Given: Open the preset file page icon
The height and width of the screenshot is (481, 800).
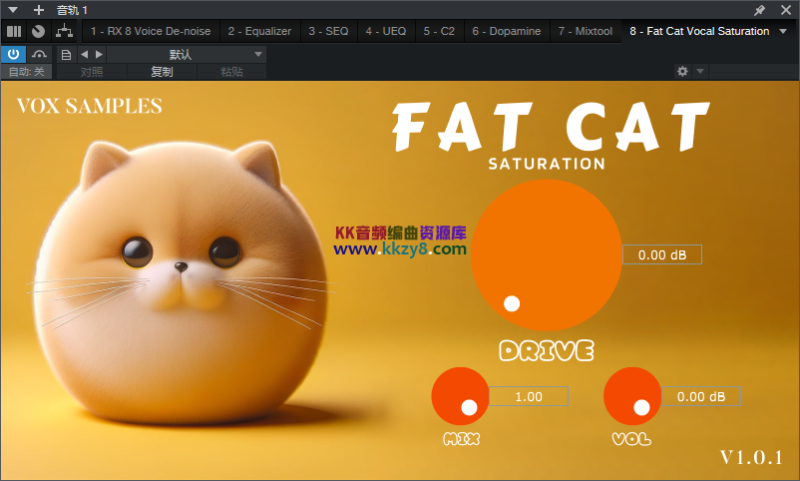Looking at the screenshot, I should click(66, 54).
